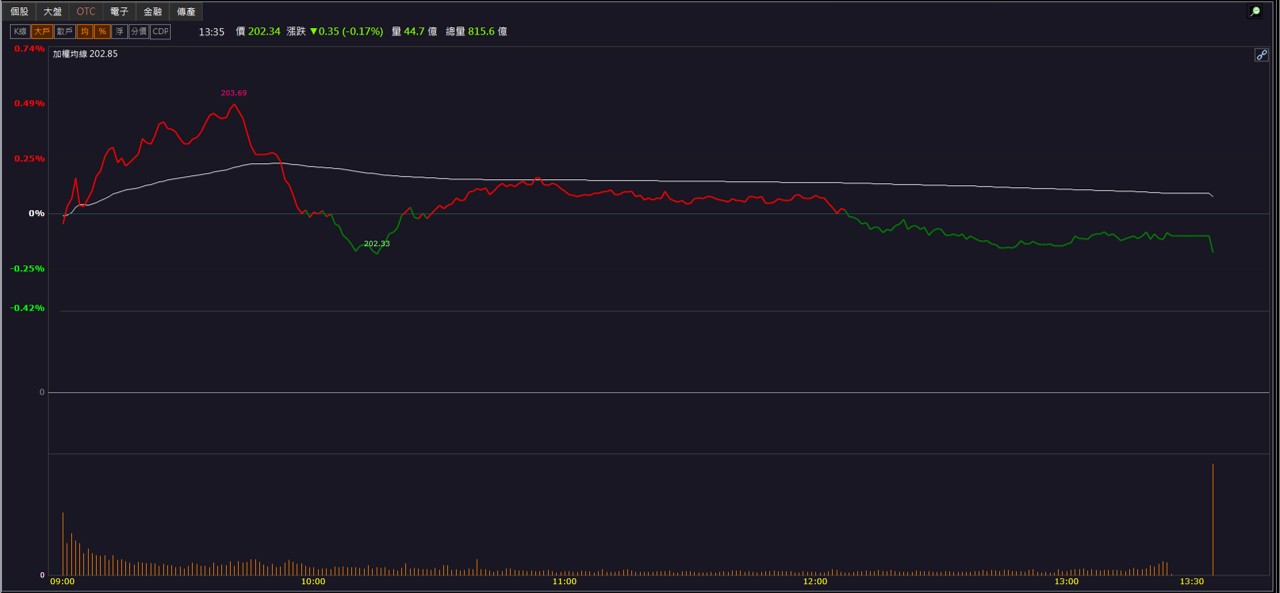This screenshot has height=593, width=1280.
Task: Click the chain link icon
Action: pos(1261,55)
